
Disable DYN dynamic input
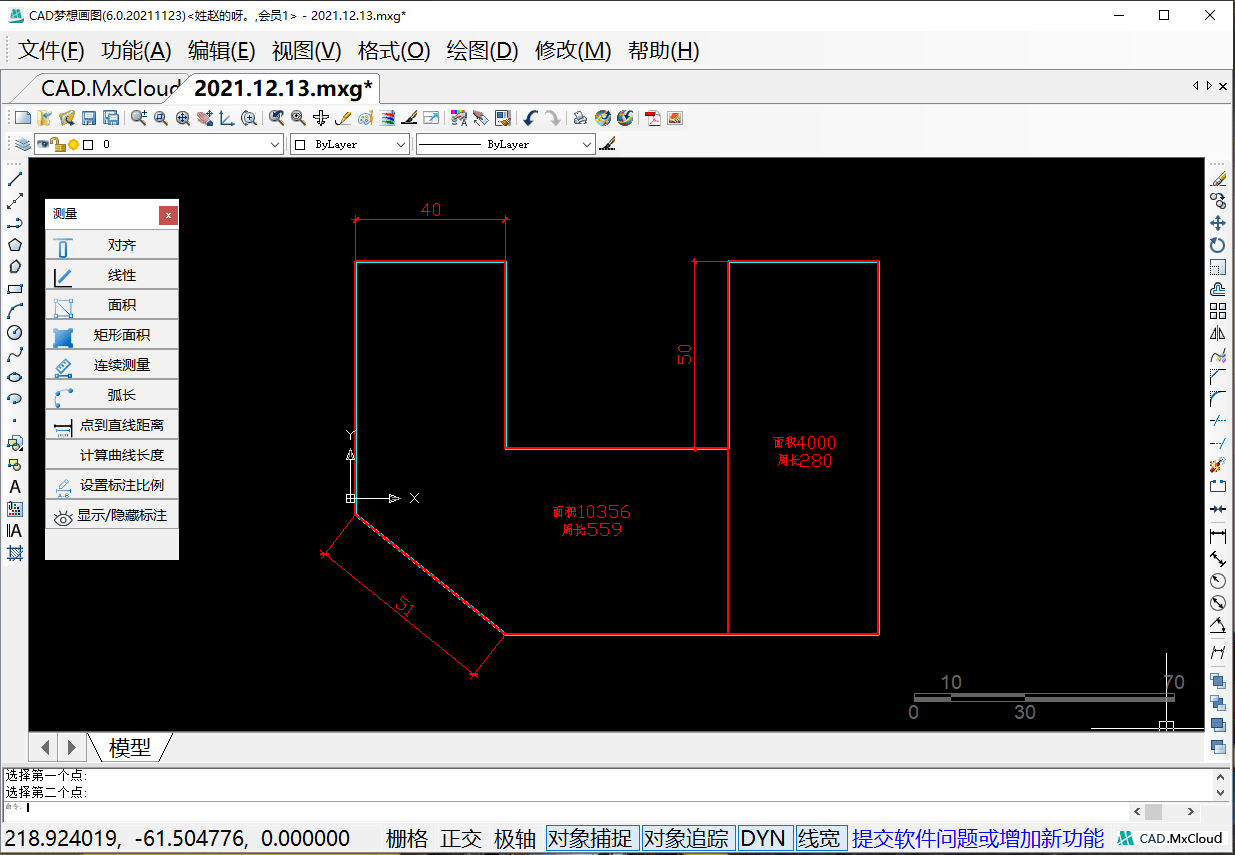tap(764, 838)
